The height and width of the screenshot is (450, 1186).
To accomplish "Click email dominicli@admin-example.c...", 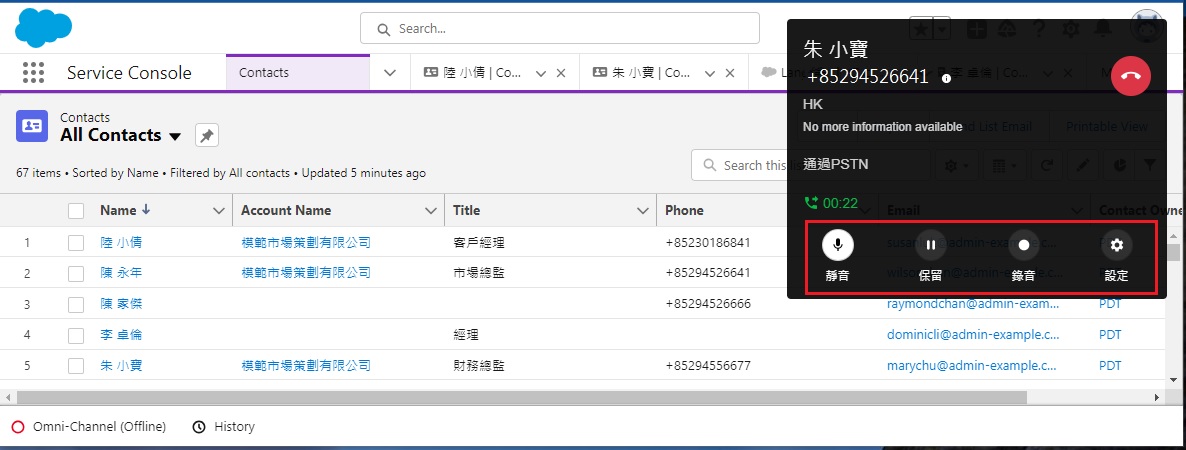I will pyautogui.click(x=973, y=335).
